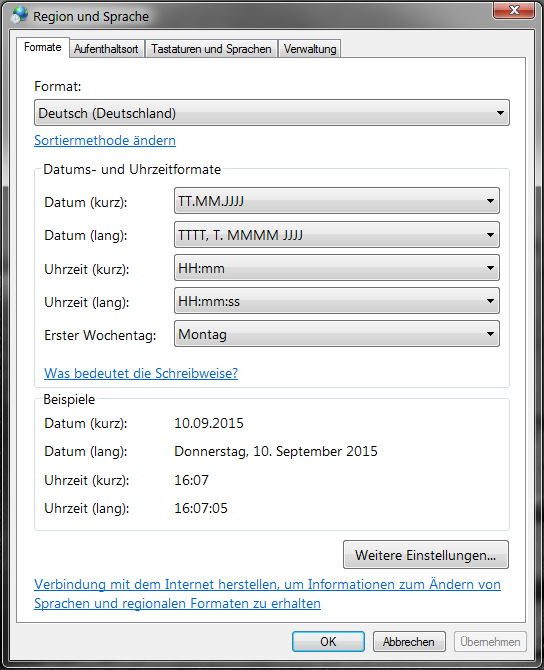Viewport: 544px width, 670px height.
Task: Expand the Datum (kurz) format dropdown
Action: click(x=337, y=200)
